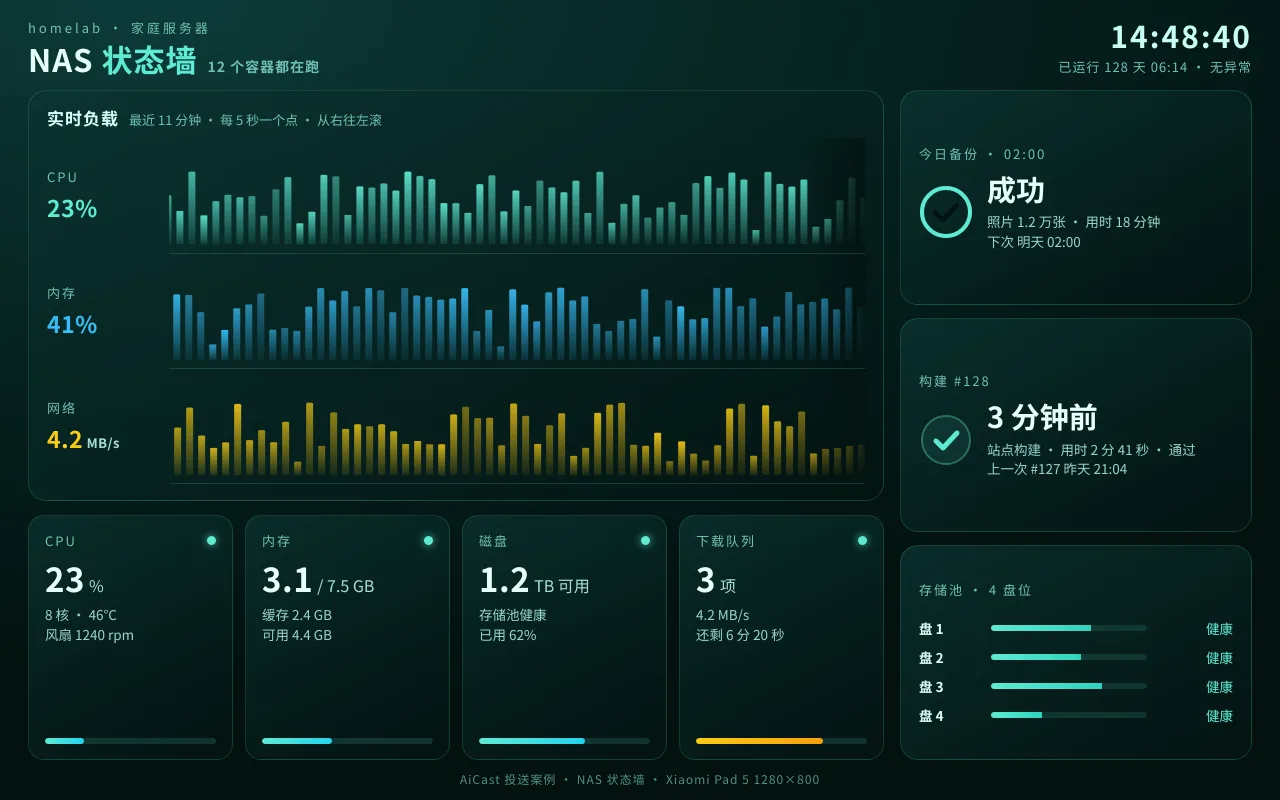Click the 健康 status for 盘 4

[x=1219, y=716]
